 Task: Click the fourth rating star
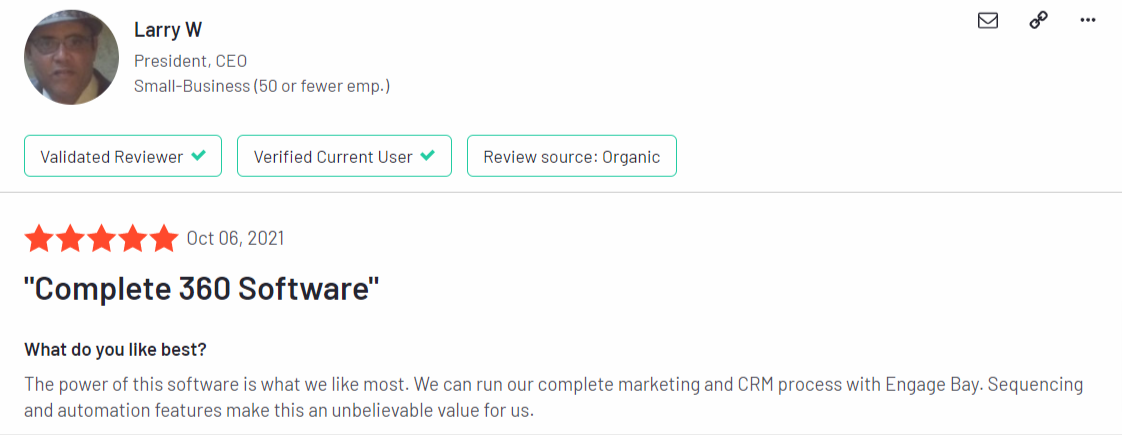pos(132,239)
